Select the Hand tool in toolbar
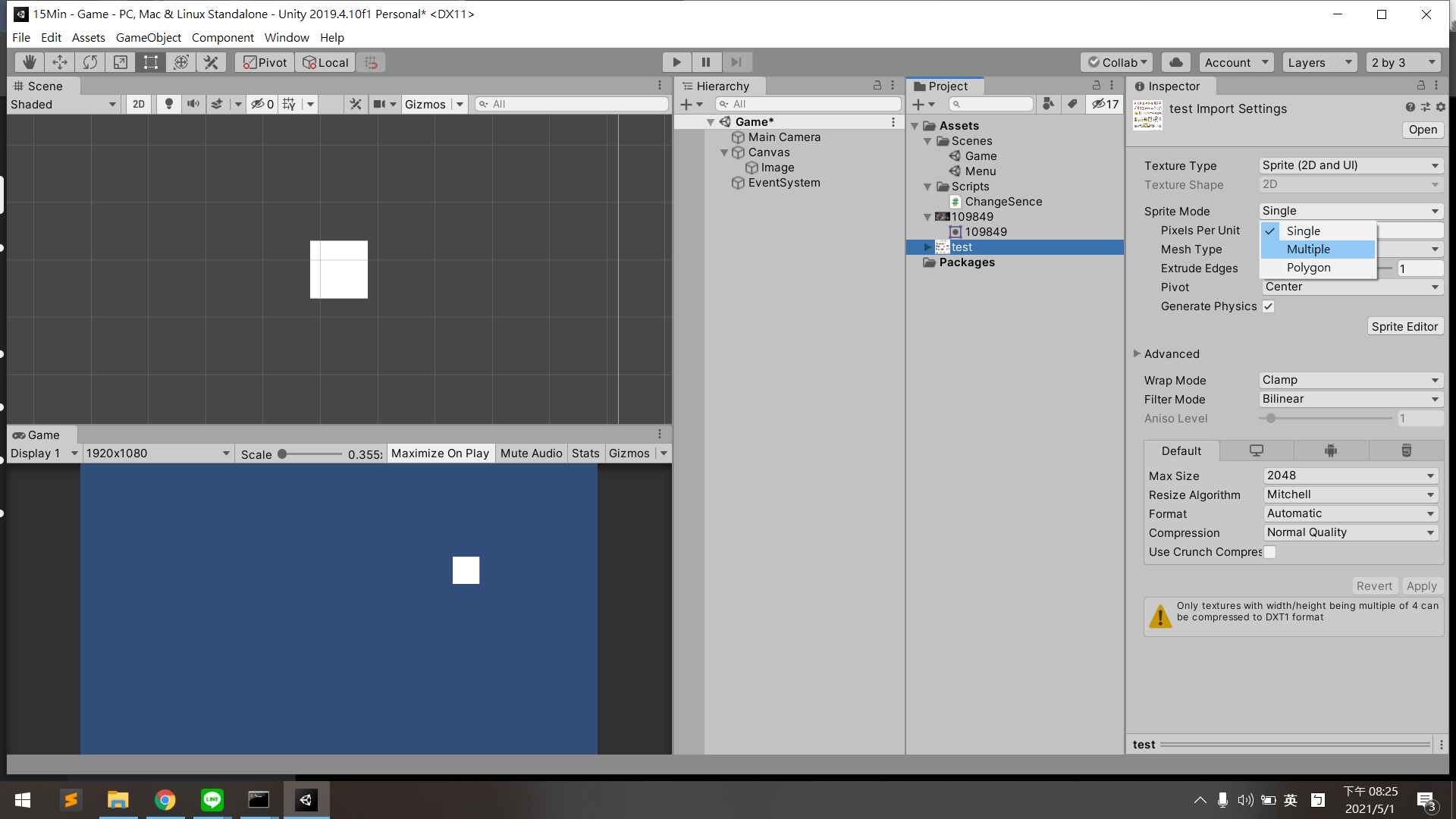The height and width of the screenshot is (819, 1456). pos(29,62)
